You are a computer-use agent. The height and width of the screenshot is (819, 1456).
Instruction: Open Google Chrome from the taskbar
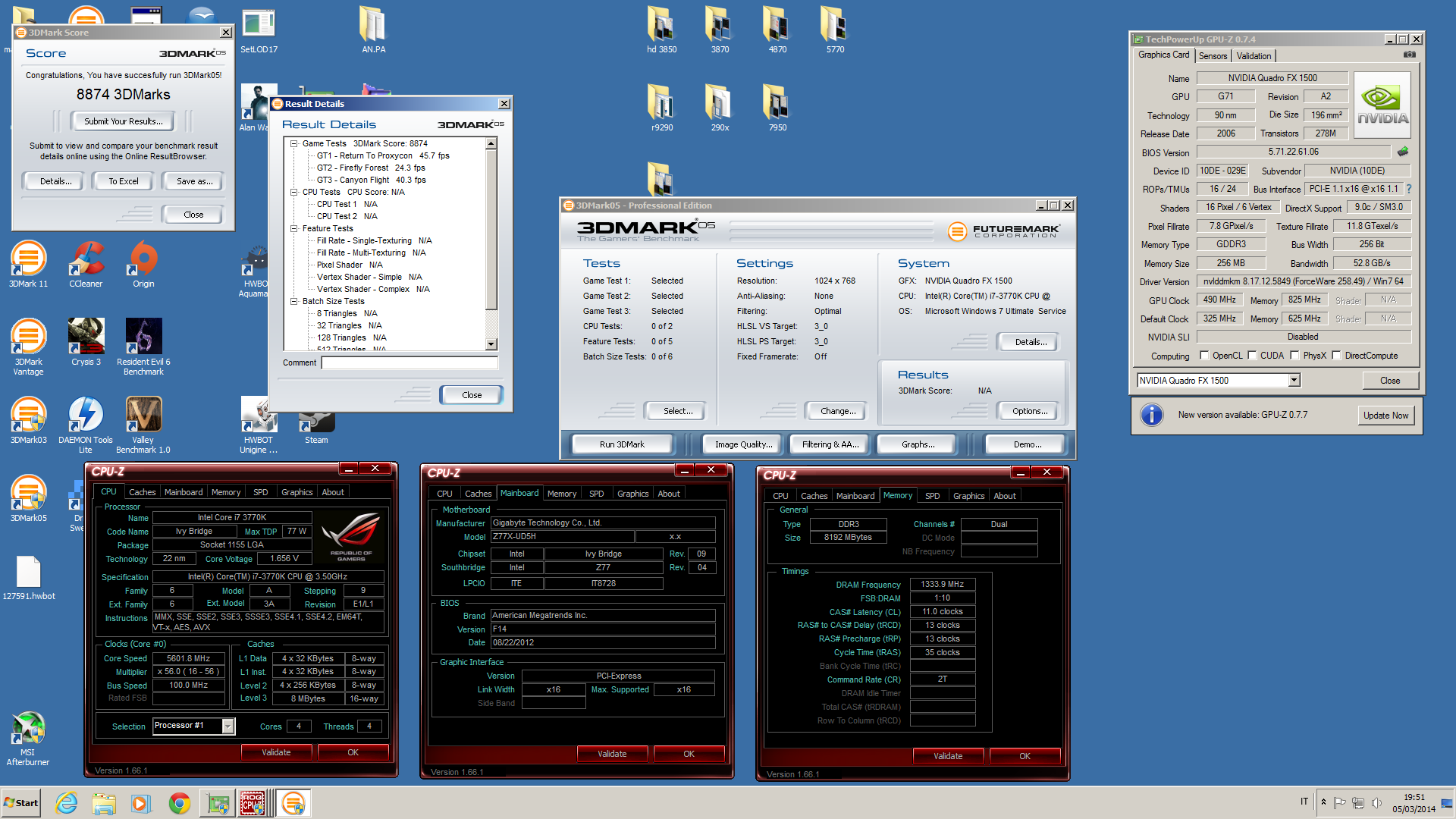(x=180, y=803)
